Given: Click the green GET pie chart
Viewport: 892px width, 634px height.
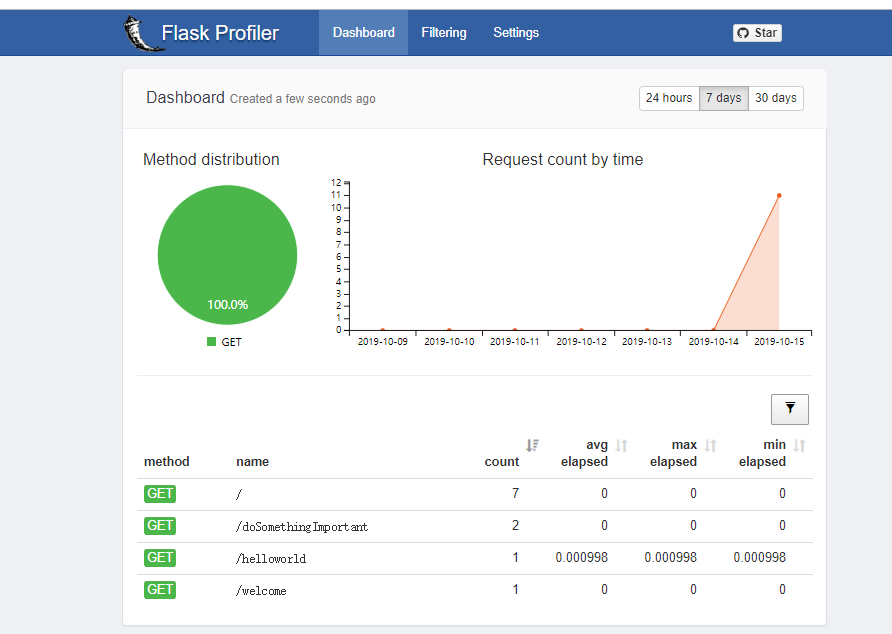Looking at the screenshot, I should pyautogui.click(x=228, y=255).
